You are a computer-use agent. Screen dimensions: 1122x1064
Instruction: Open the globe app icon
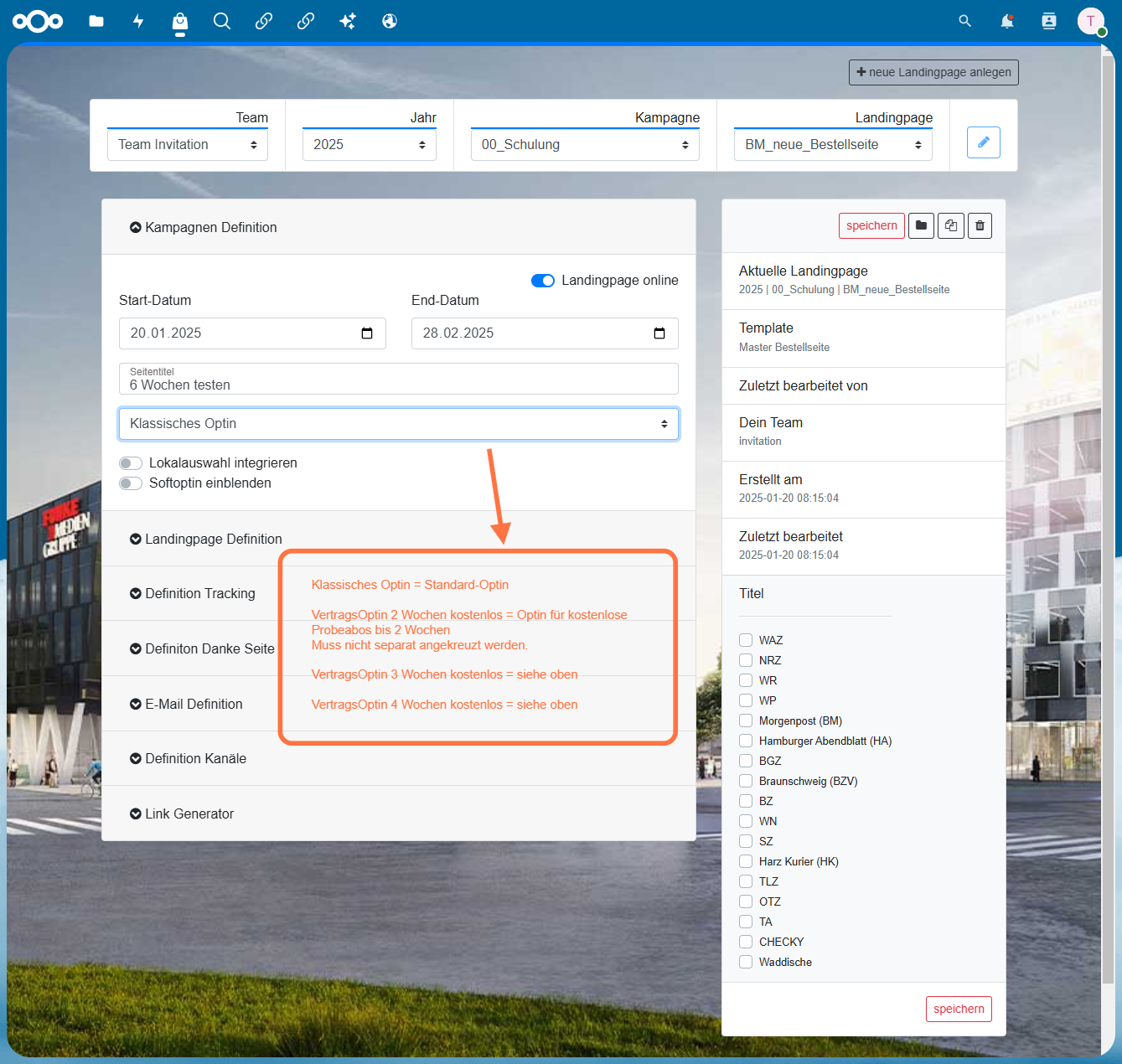coord(390,21)
